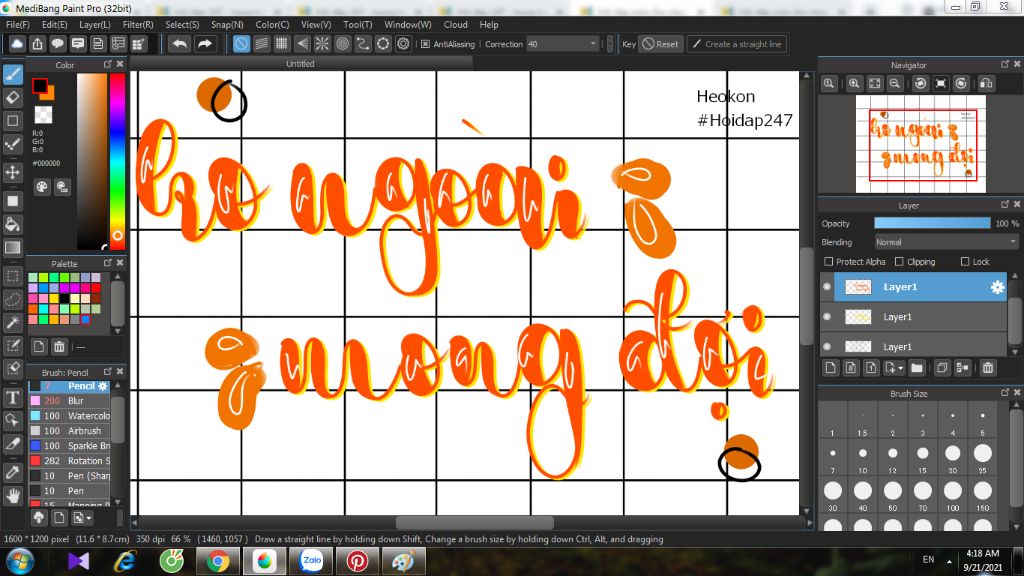The width and height of the screenshot is (1024, 576).
Task: Enable parallel lines snap
Action: tap(261, 44)
